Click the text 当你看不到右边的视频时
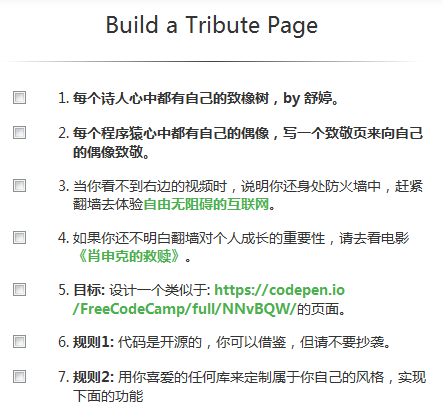The height and width of the screenshot is (413, 442). pos(150,186)
